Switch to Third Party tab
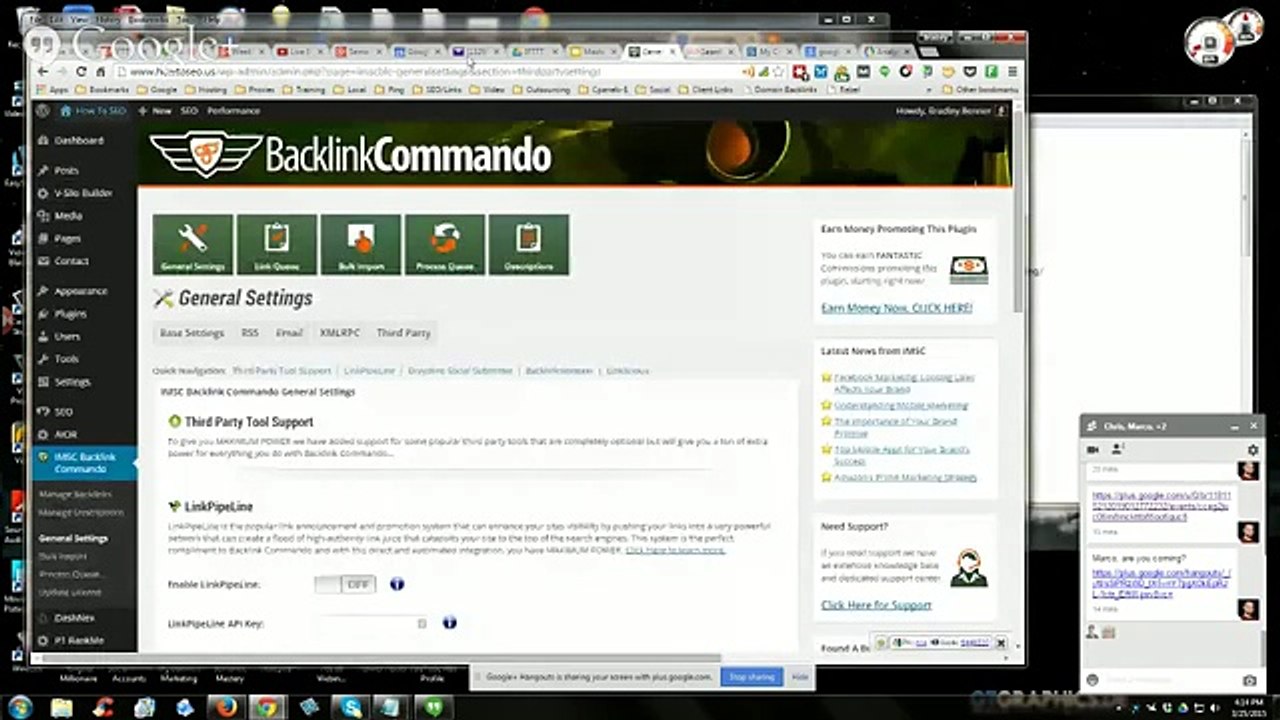 click(x=403, y=333)
